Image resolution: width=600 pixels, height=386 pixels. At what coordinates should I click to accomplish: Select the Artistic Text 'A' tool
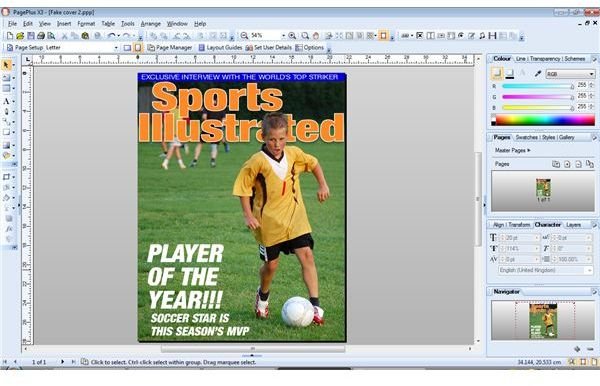point(6,101)
